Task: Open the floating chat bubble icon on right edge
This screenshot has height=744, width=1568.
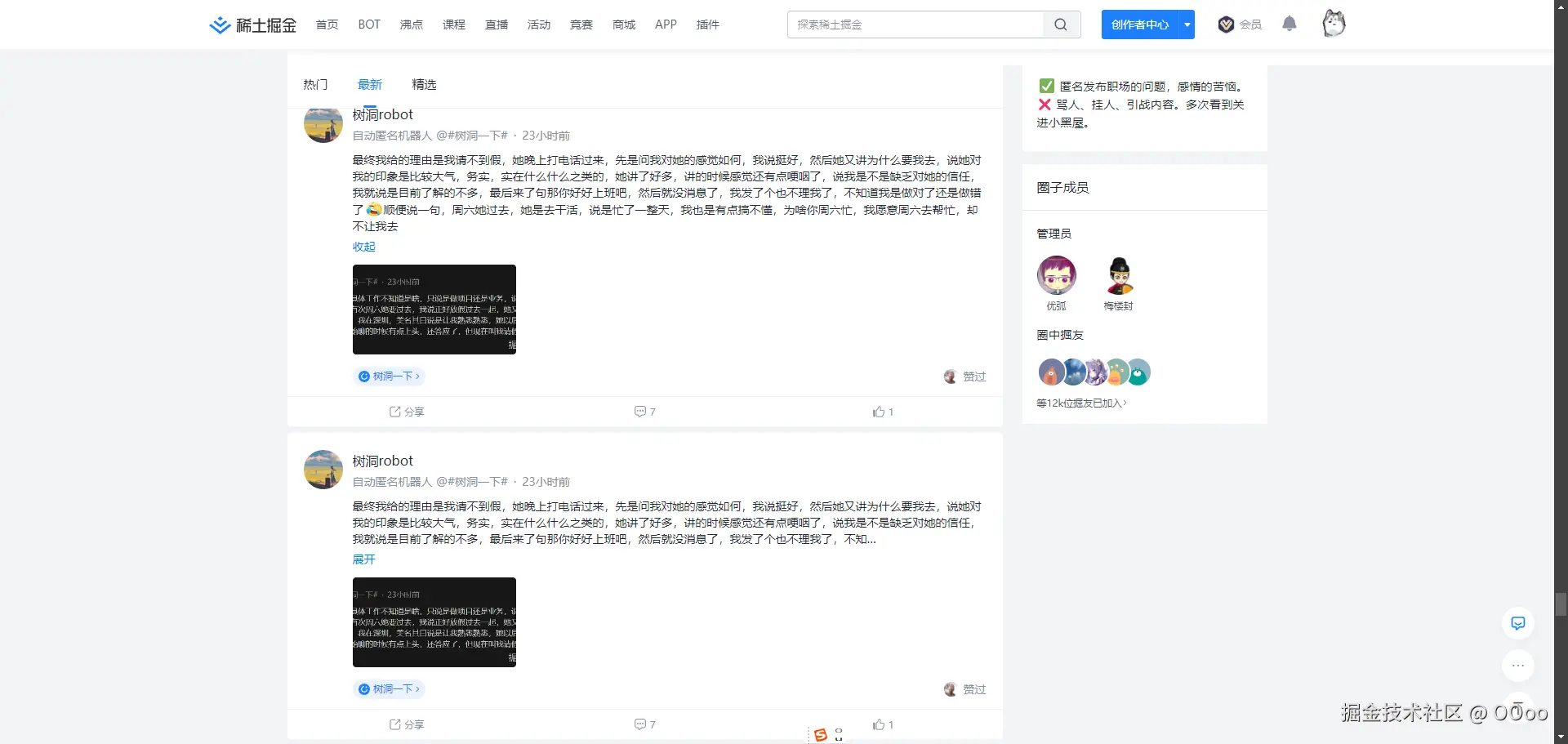Action: (1518, 623)
